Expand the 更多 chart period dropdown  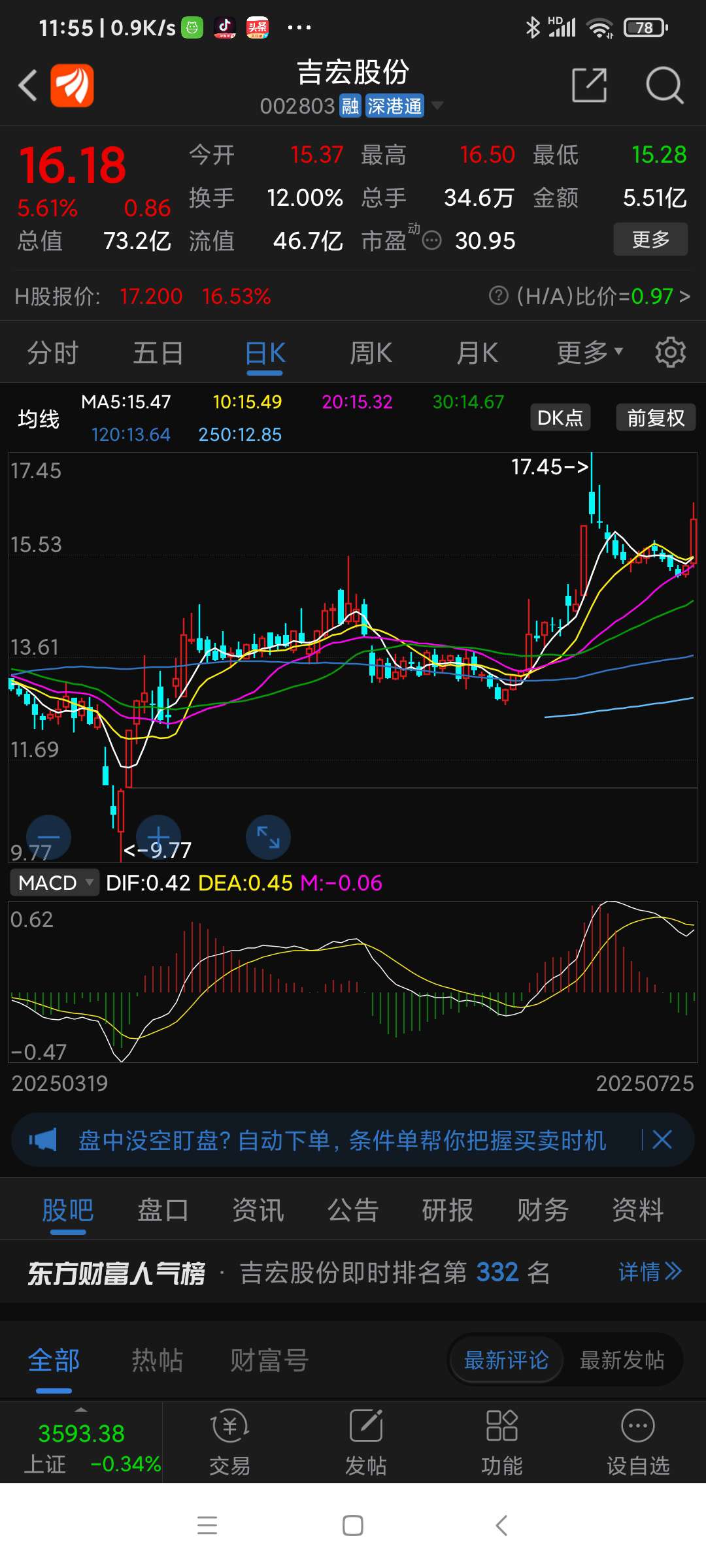click(590, 353)
